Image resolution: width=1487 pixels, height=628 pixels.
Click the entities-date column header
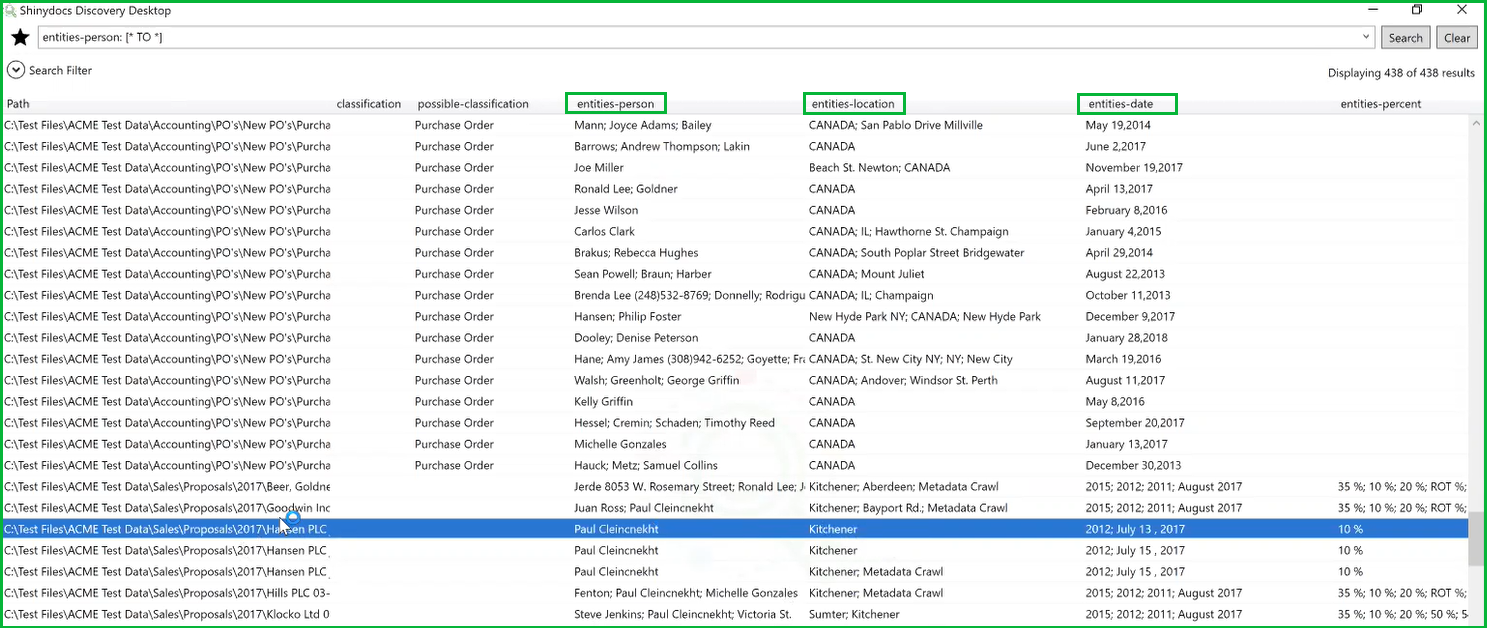1126,104
